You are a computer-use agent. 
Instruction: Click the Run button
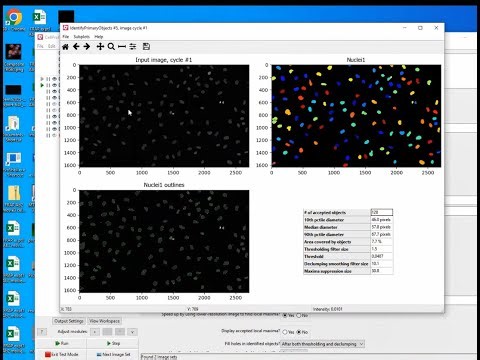(x=61, y=343)
